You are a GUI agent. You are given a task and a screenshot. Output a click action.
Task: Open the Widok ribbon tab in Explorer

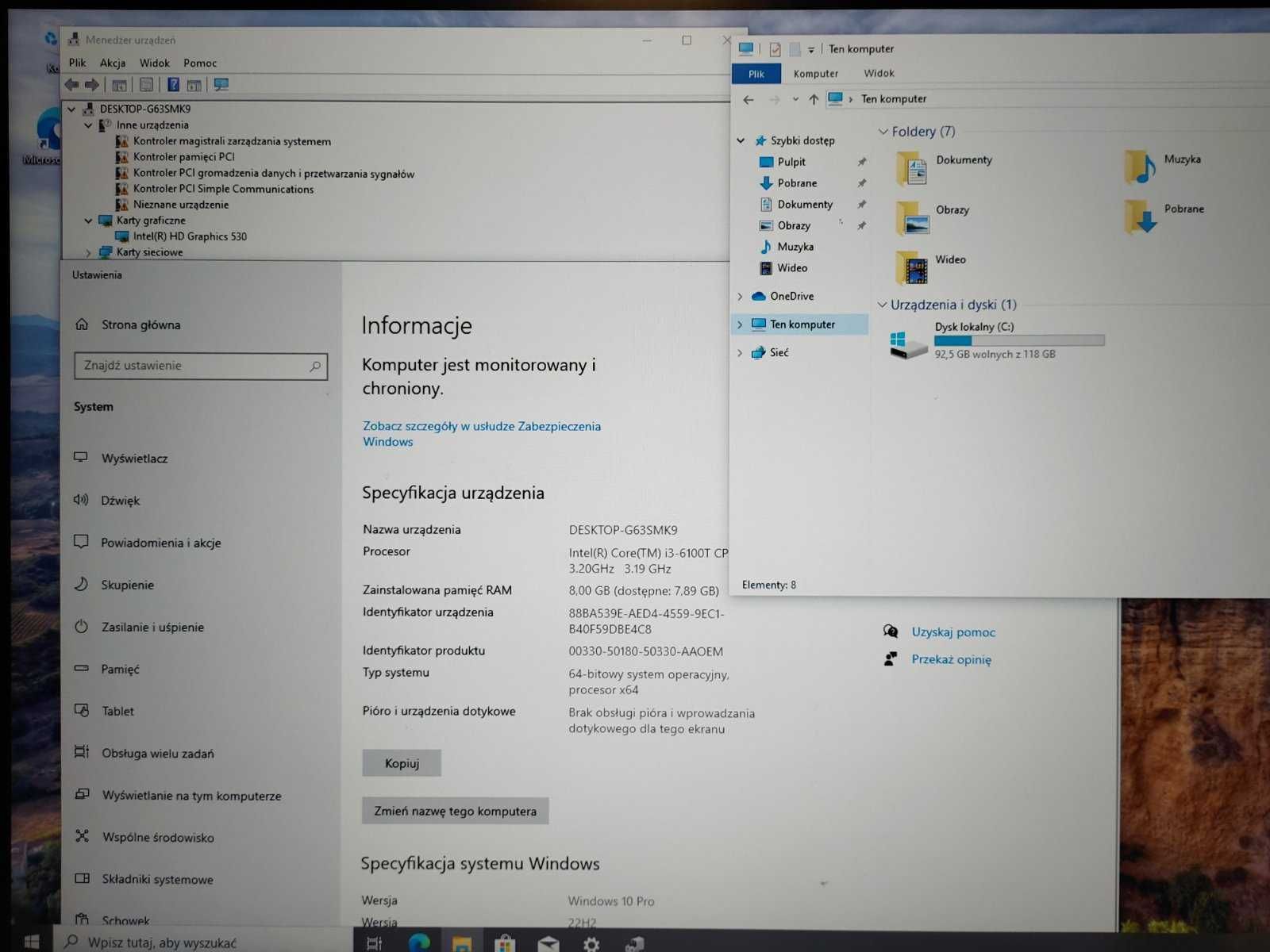879,73
